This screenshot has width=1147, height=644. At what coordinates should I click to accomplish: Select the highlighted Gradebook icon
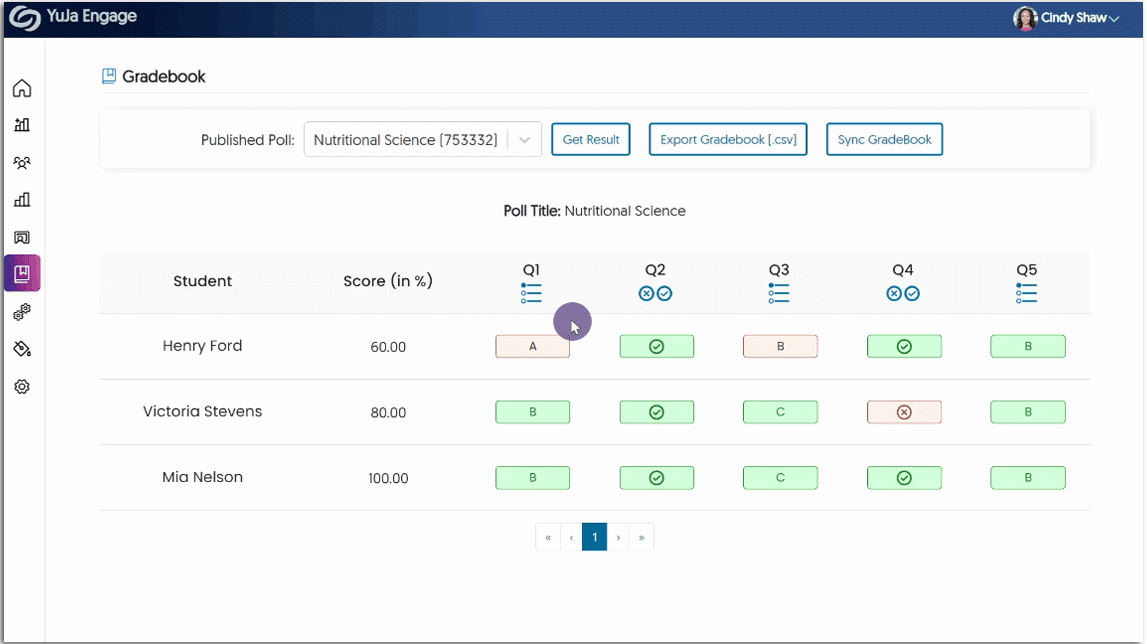coord(22,273)
